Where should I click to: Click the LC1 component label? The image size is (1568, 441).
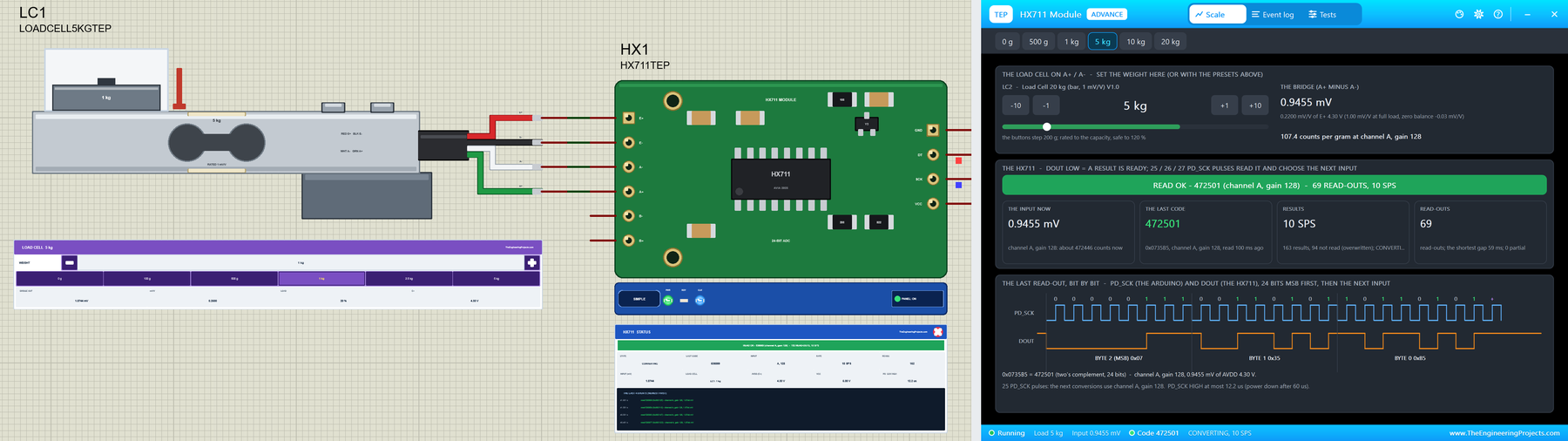point(32,12)
